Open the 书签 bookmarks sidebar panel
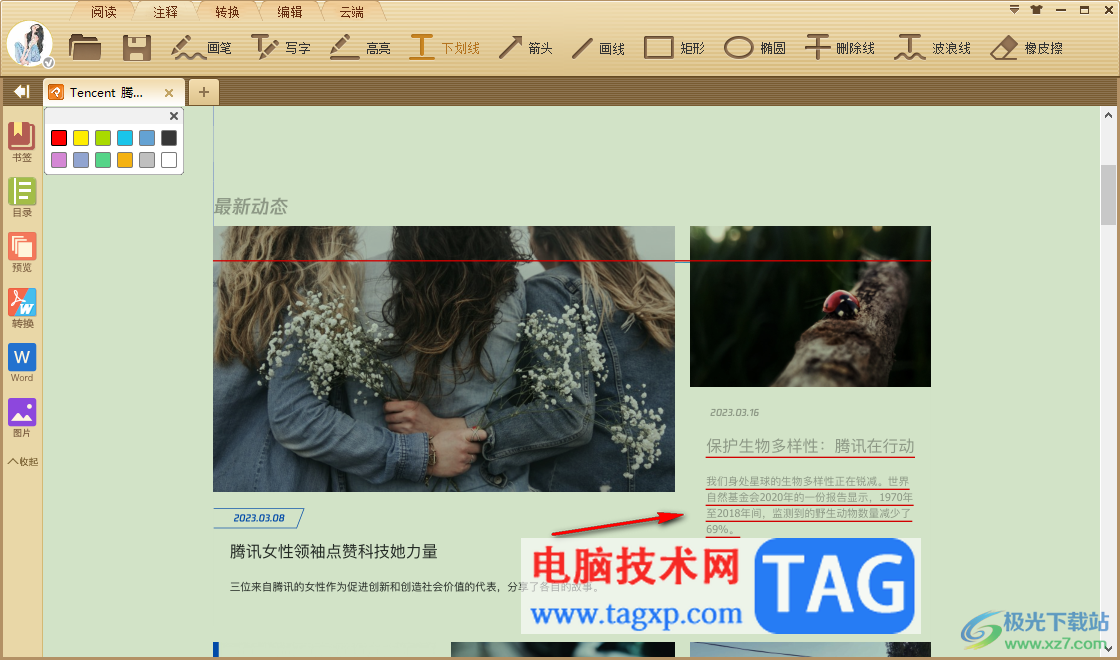Viewport: 1120px width, 660px height. pos(22,141)
